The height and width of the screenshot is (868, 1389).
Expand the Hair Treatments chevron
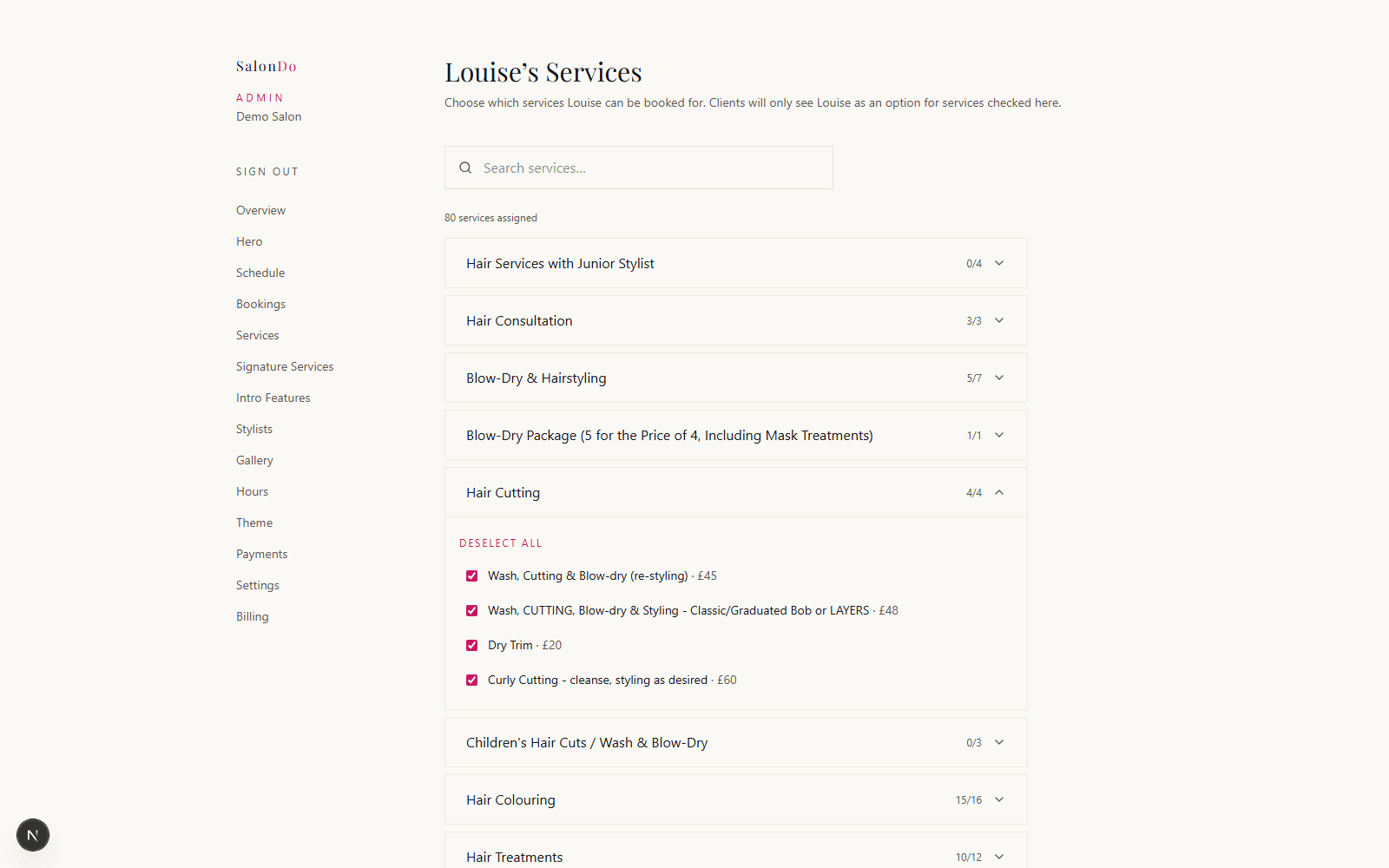[x=999, y=857]
